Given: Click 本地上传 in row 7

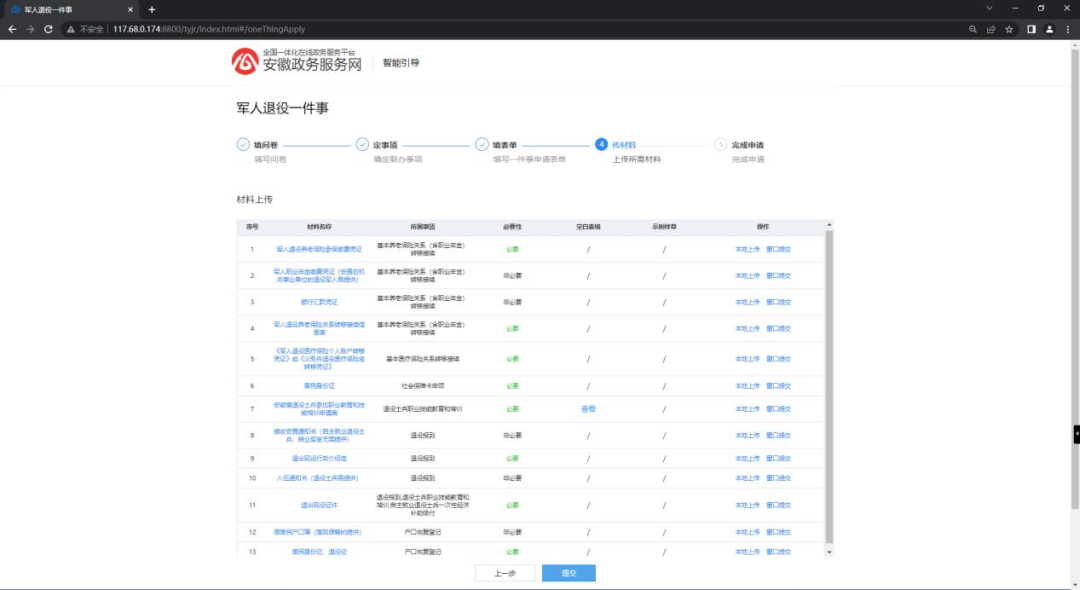Looking at the screenshot, I should (747, 409).
